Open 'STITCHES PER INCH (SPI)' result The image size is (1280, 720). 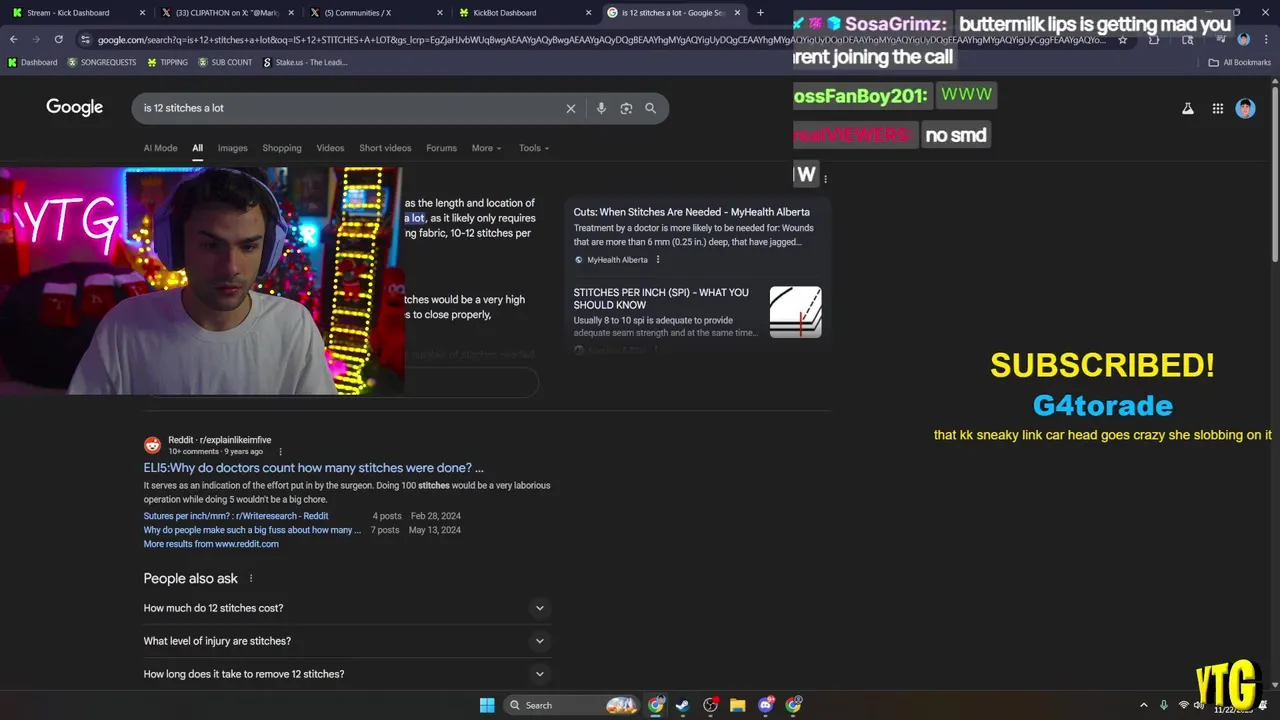(661, 299)
